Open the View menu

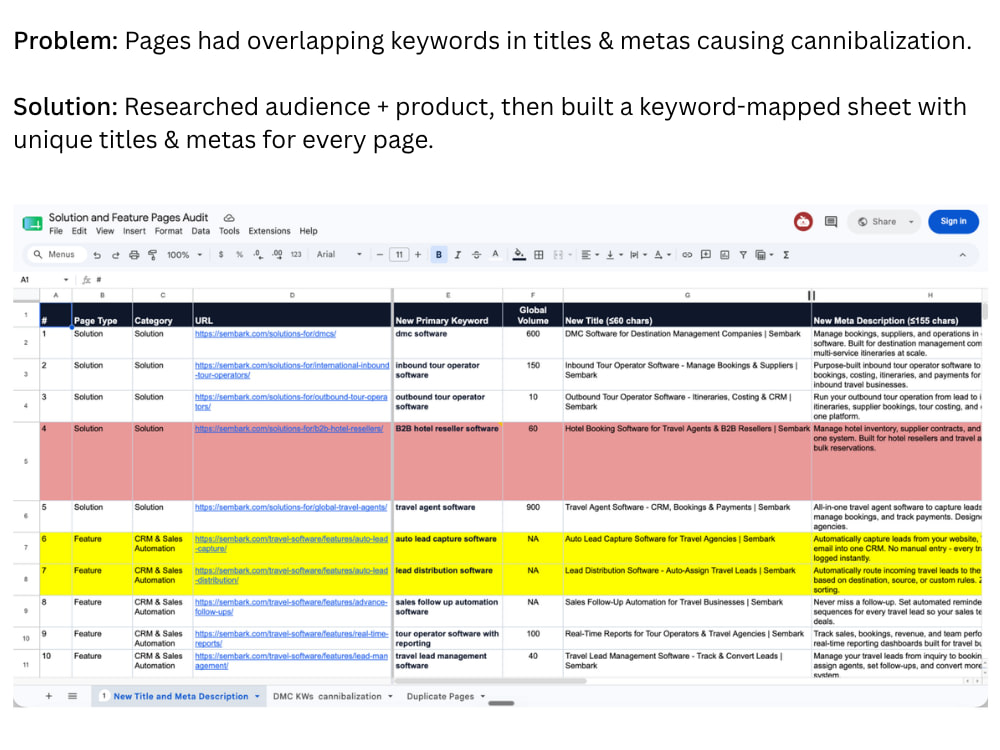coord(105,231)
